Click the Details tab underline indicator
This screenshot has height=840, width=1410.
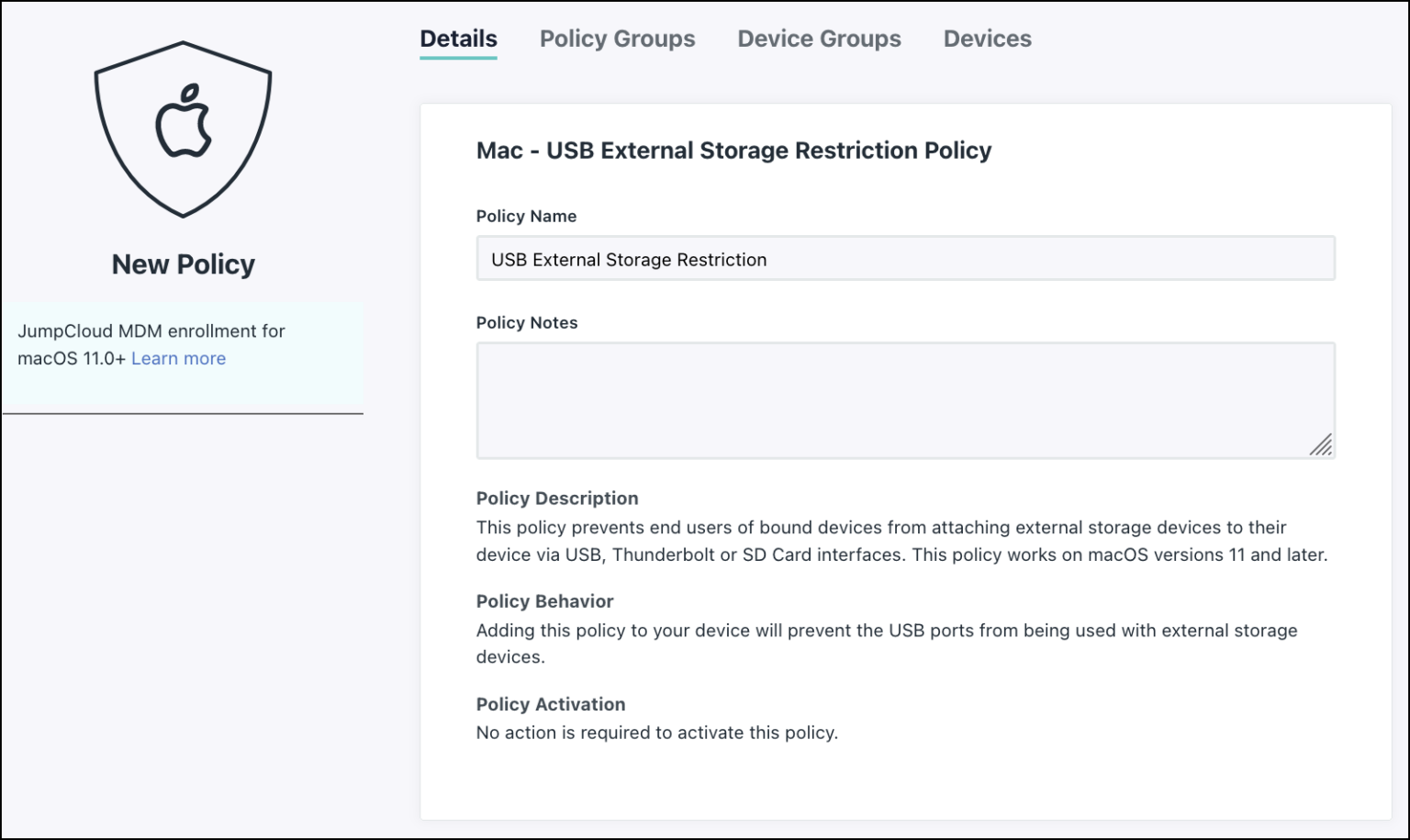pos(458,58)
